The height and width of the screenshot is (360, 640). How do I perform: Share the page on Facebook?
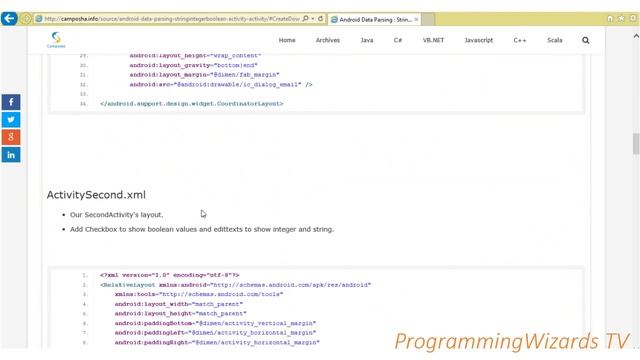point(11,102)
